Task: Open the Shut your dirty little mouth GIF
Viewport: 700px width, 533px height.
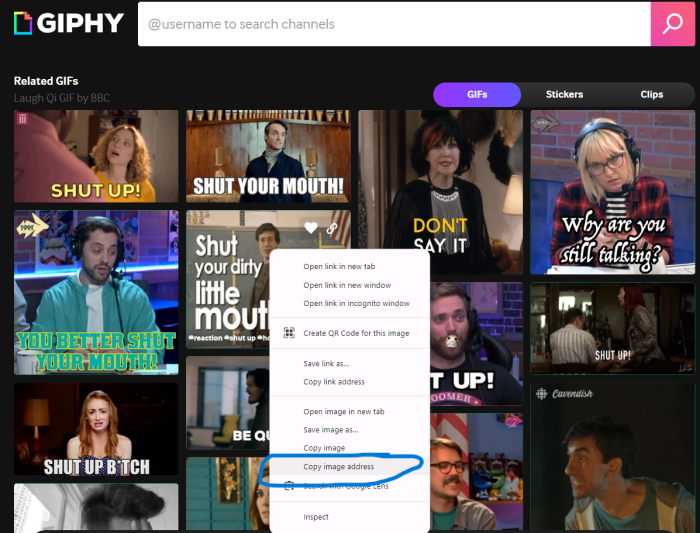Action: [x=228, y=279]
